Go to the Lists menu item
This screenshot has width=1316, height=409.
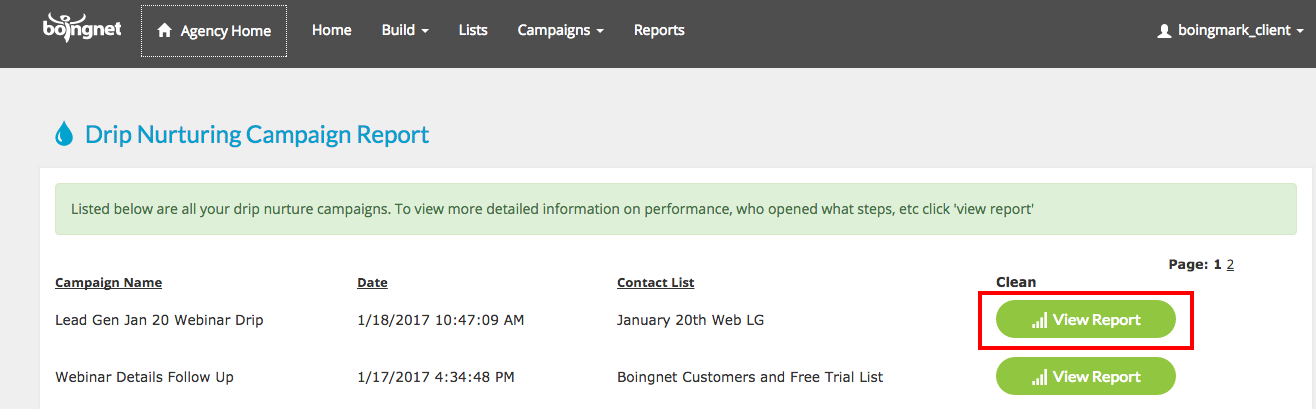tap(473, 30)
